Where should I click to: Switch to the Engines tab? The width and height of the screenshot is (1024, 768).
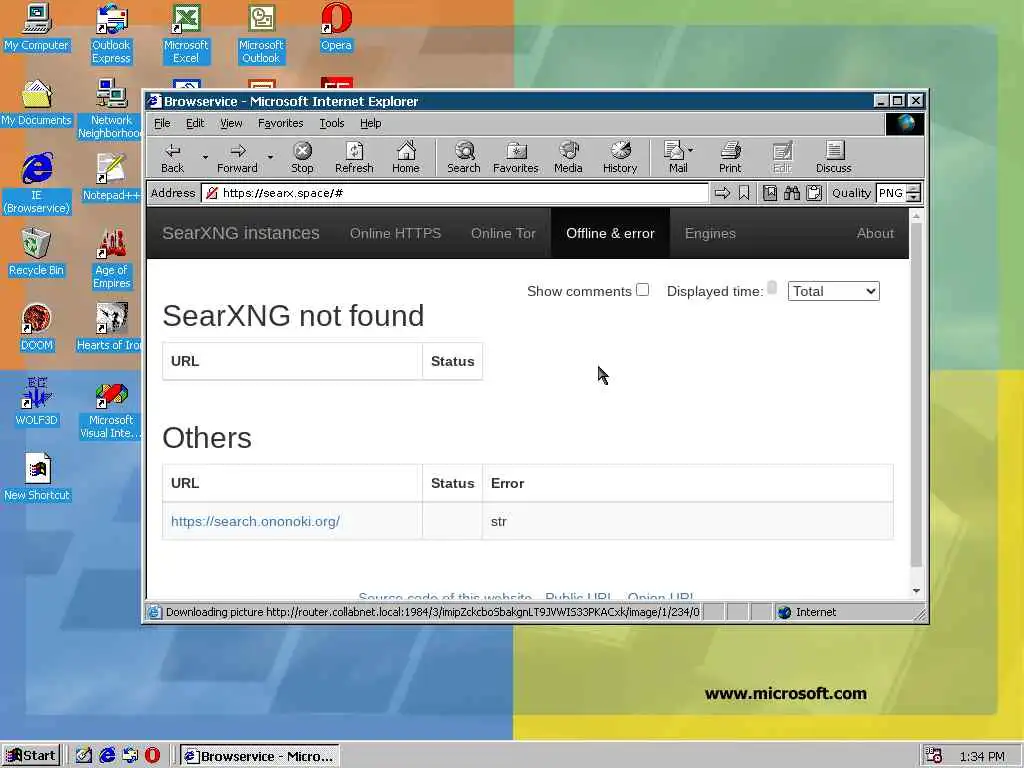coord(710,234)
